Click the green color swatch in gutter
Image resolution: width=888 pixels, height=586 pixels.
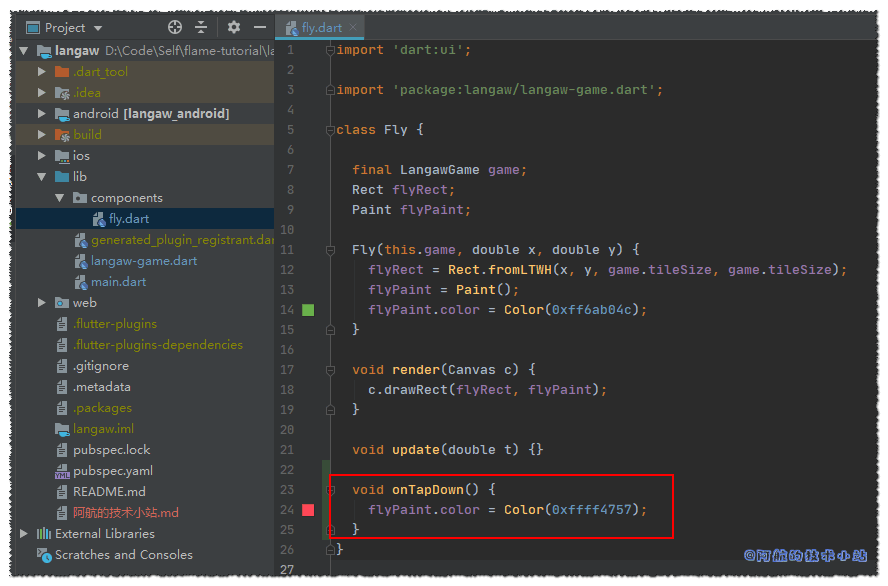click(308, 310)
